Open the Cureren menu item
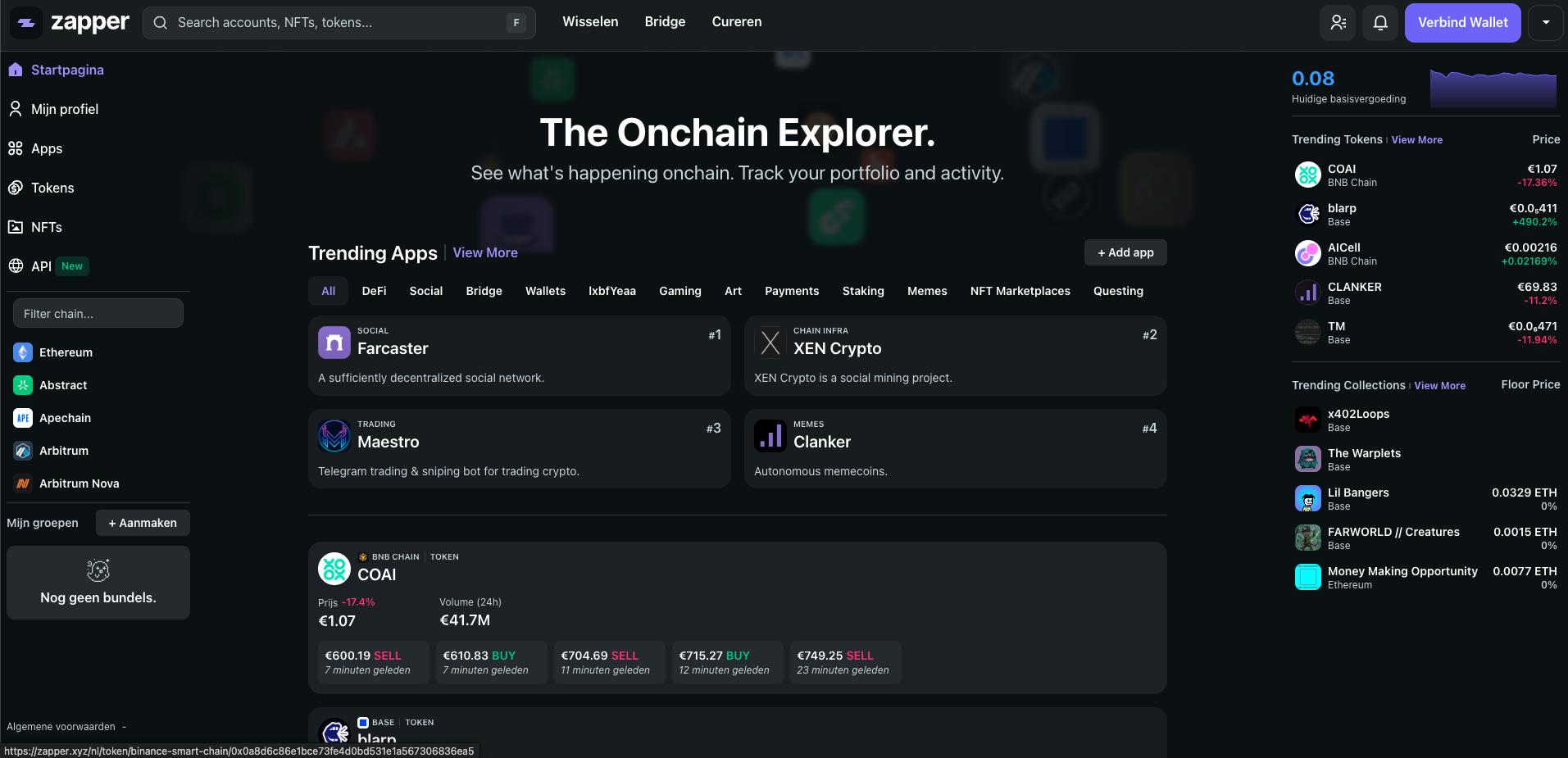Viewport: 1568px width, 758px height. (737, 22)
